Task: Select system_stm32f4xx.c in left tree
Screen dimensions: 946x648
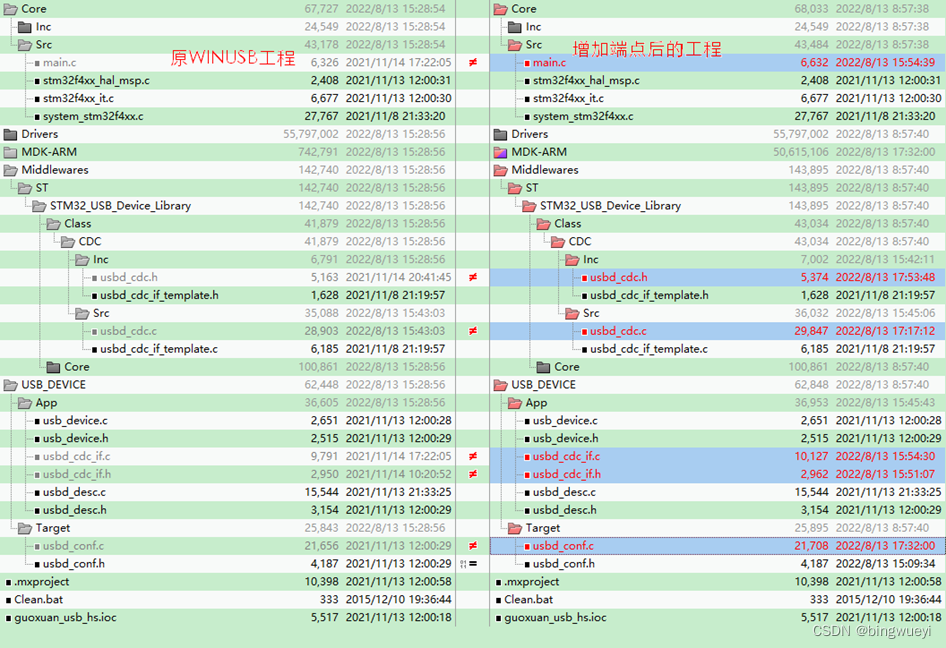Action: 95,116
